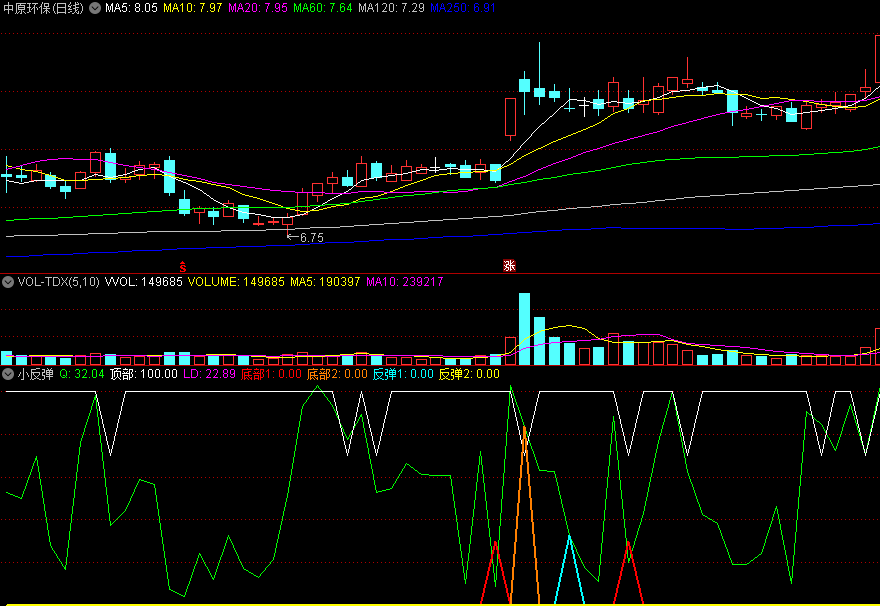The height and width of the screenshot is (606, 880).
Task: Click the red 涨 marker icon
Action: [x=509, y=266]
